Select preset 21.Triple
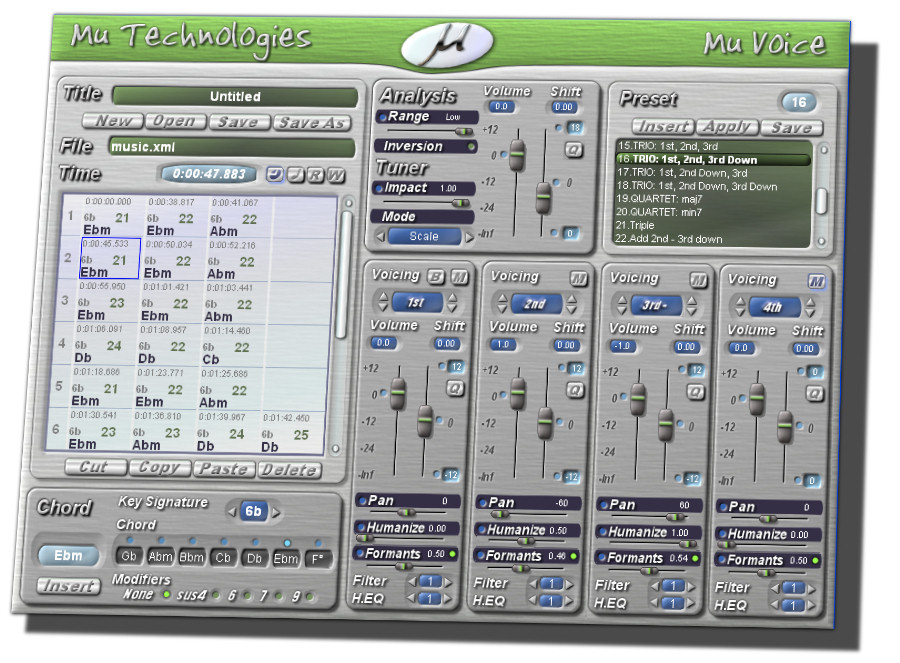 pos(713,226)
